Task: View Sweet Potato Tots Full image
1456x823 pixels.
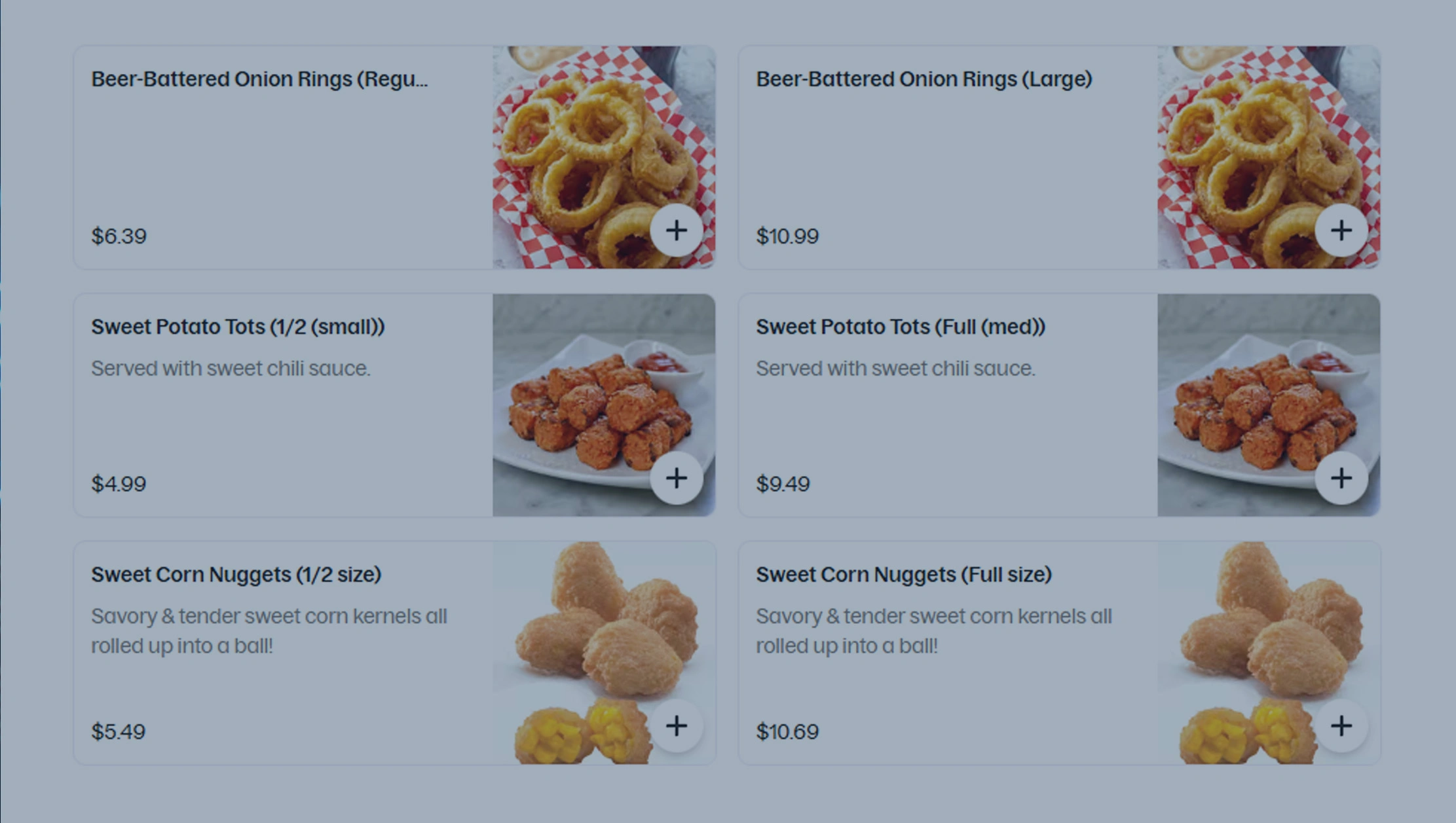Action: pyautogui.click(x=1254, y=393)
